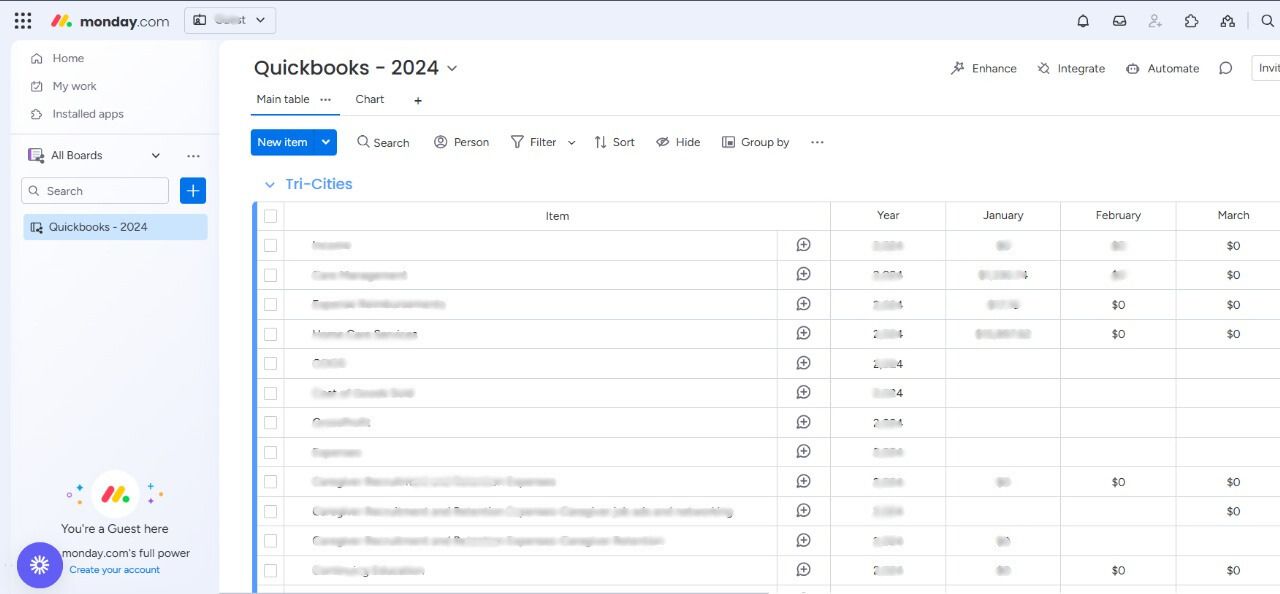Check the first row checkbox in Tri-Cities

270,245
